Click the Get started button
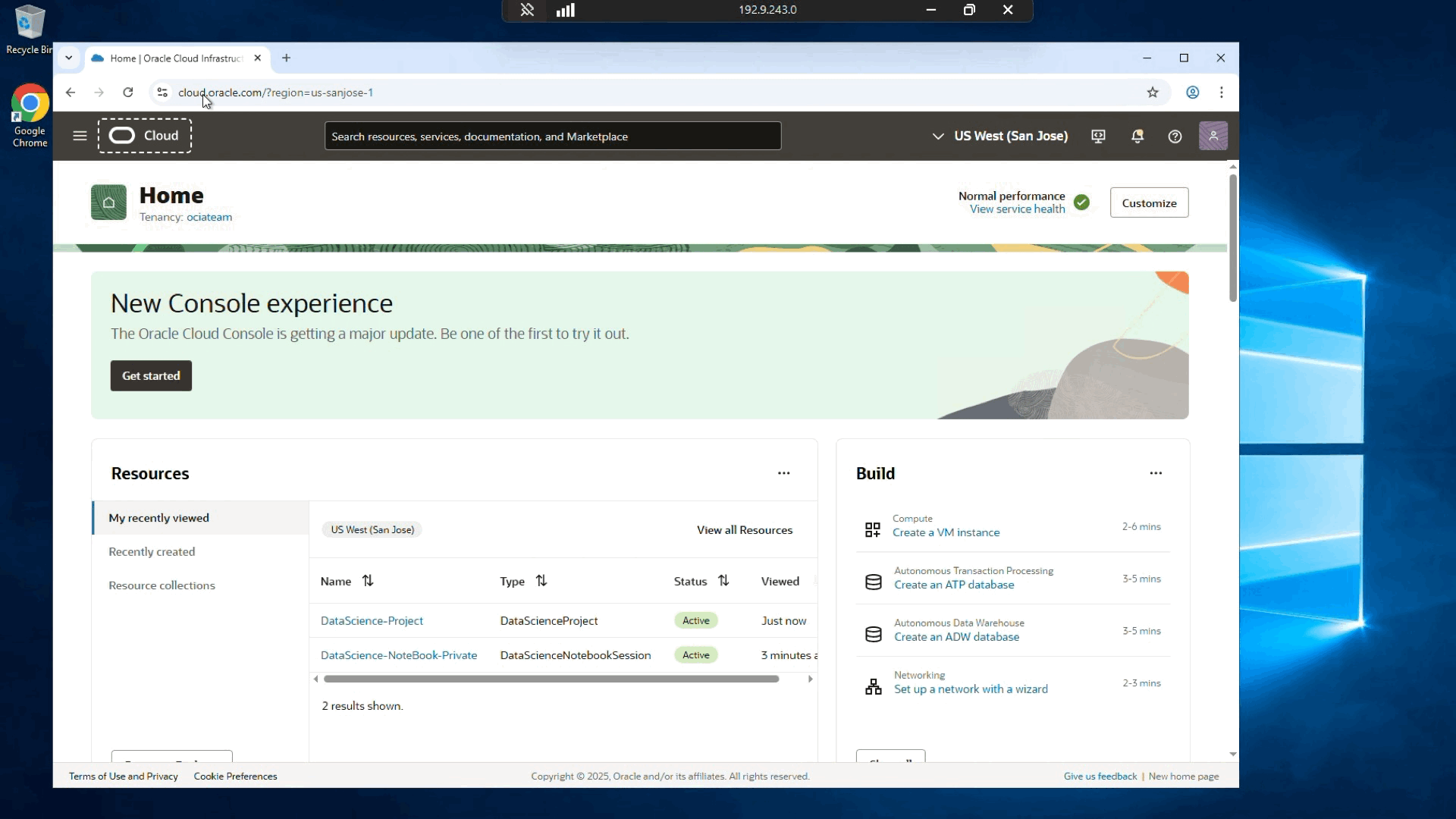The image size is (1456, 819). [x=151, y=376]
